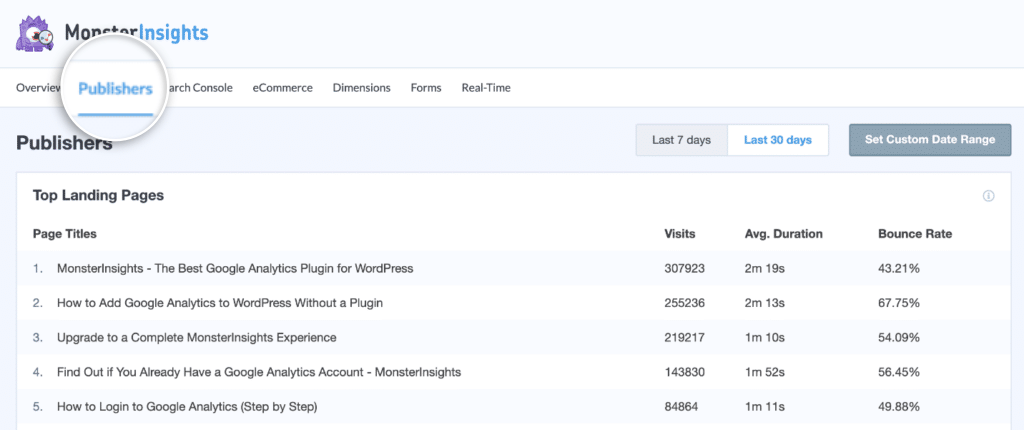Viewport: 1024px width, 430px height.
Task: Click the duration value 1m 11s
Action: [x=764, y=406]
